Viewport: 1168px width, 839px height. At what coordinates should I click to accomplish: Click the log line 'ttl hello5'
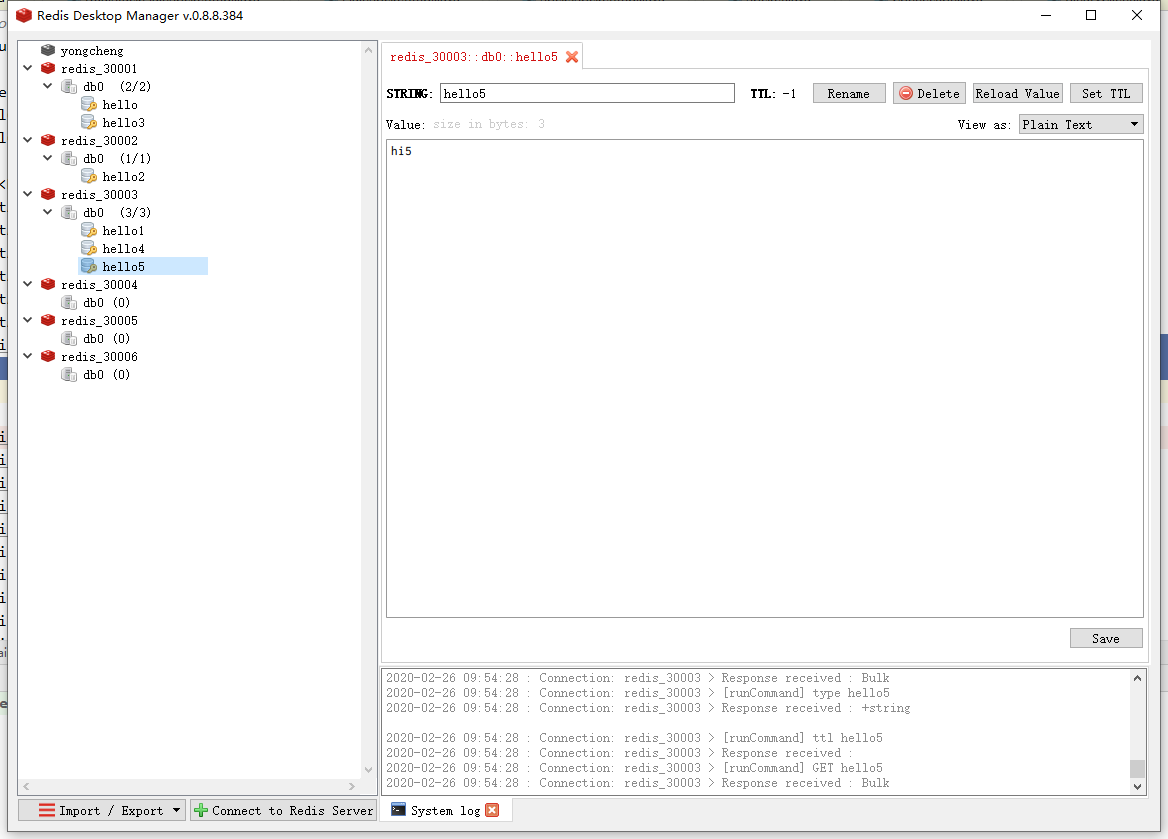pyautogui.click(x=634, y=738)
